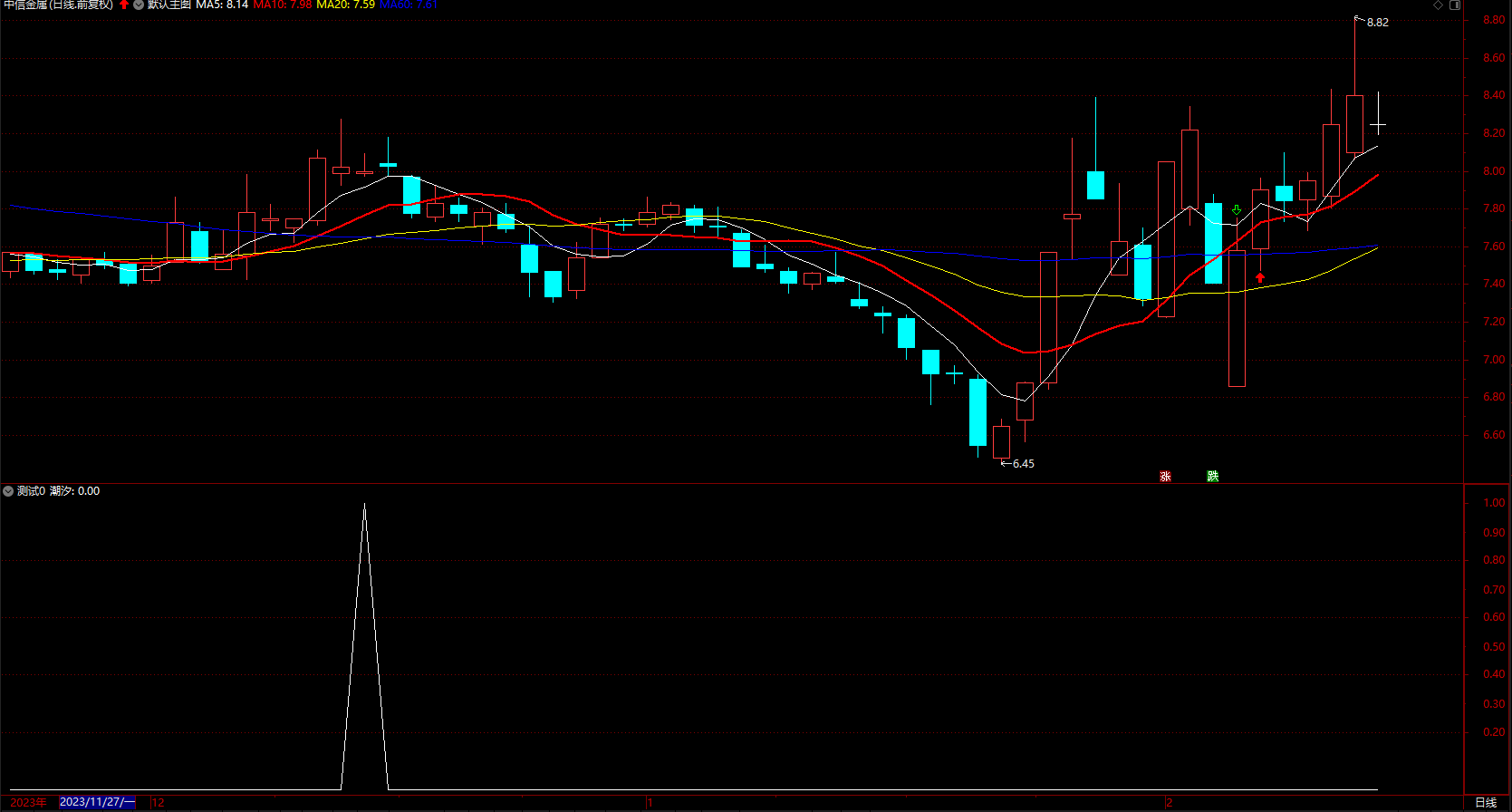This screenshot has width=1512, height=812.
Task: Click the 0.50 label on indicator axis
Action: tap(1494, 647)
